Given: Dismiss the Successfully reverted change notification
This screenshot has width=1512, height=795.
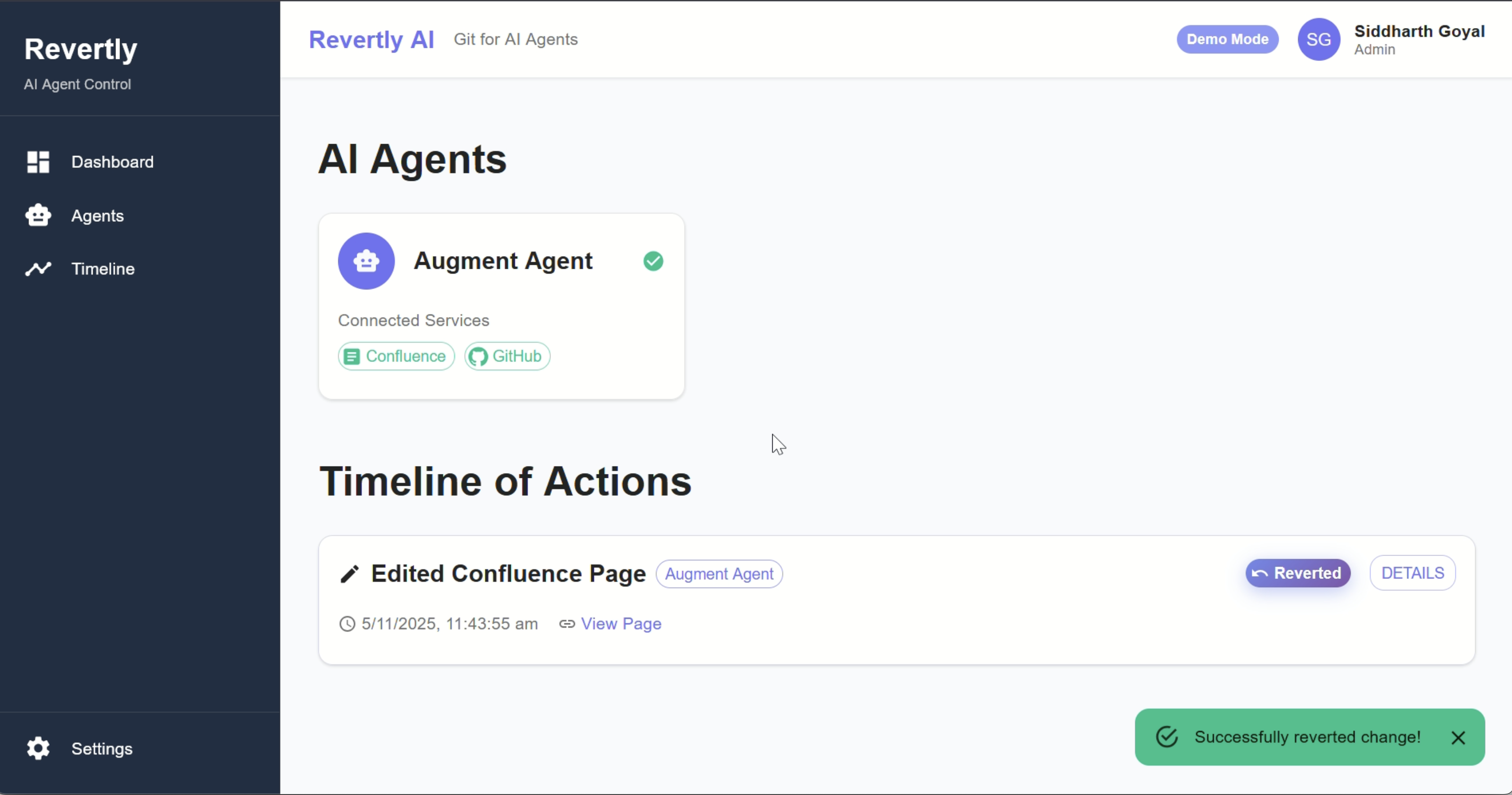Looking at the screenshot, I should 1460,737.
